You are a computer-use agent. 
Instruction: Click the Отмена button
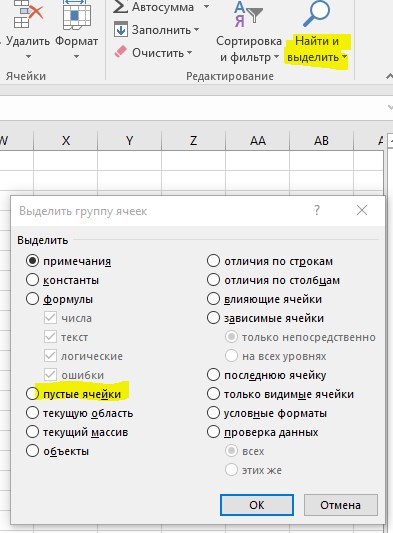(x=341, y=505)
